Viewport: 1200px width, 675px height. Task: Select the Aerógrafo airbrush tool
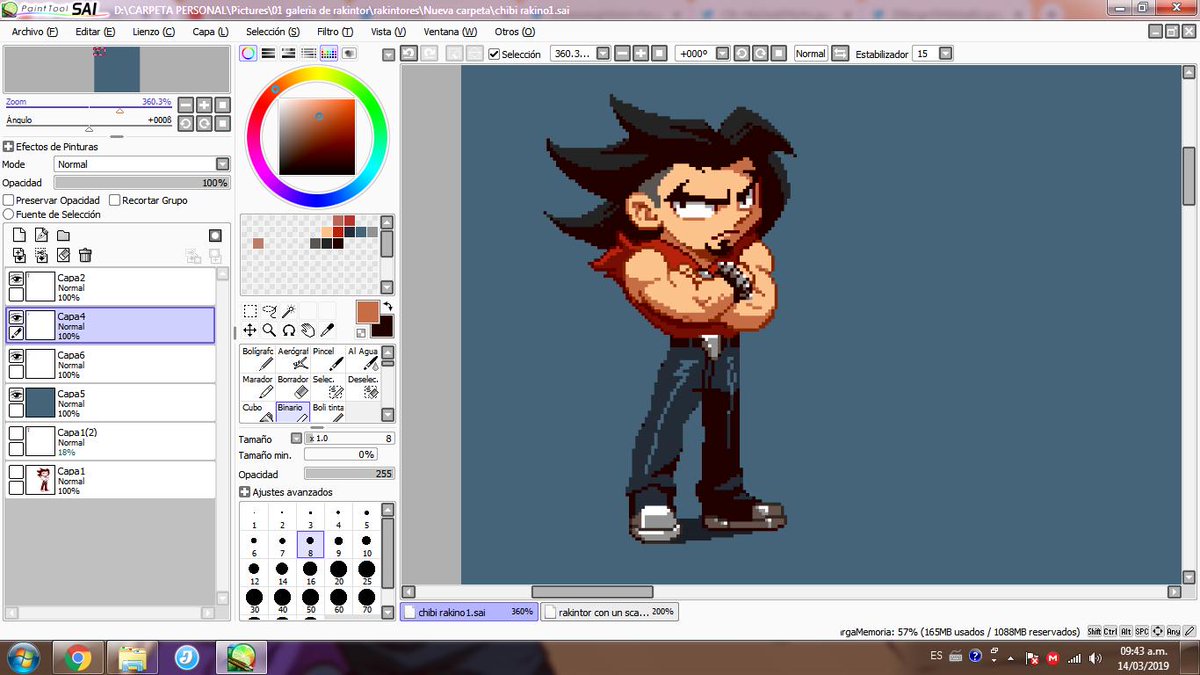pyautogui.click(x=293, y=359)
